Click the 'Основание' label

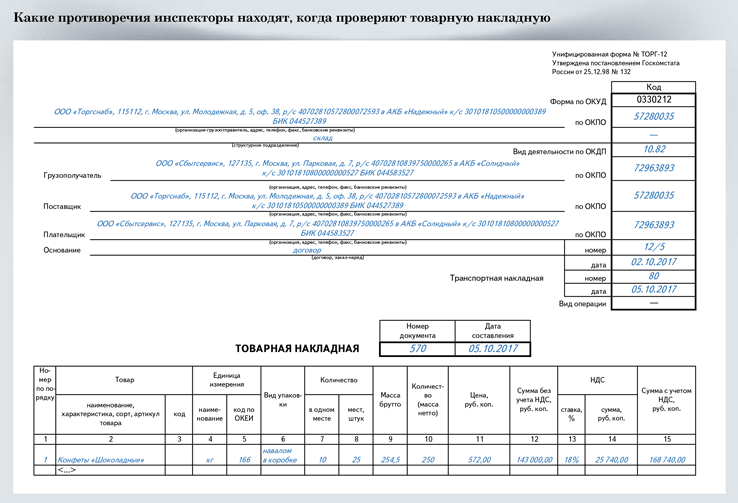(62, 250)
